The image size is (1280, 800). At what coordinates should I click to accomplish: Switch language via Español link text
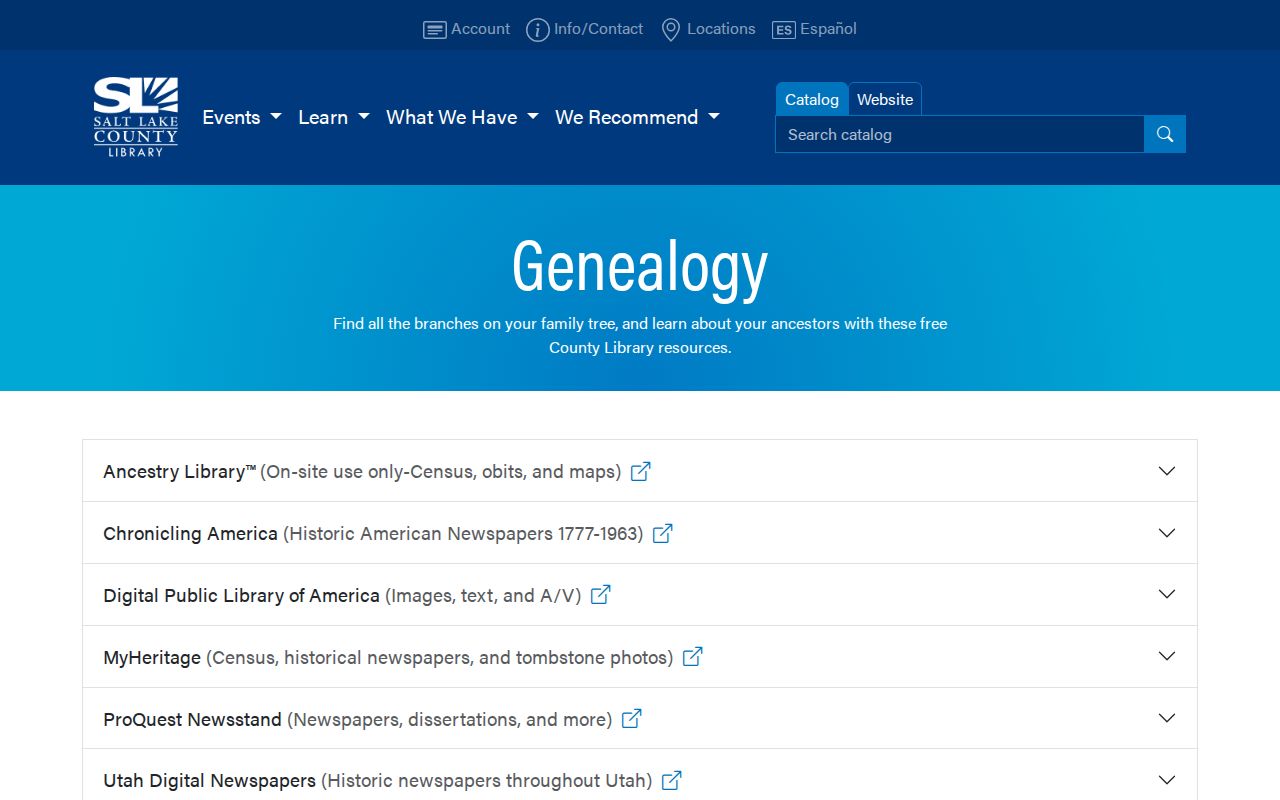click(x=828, y=29)
